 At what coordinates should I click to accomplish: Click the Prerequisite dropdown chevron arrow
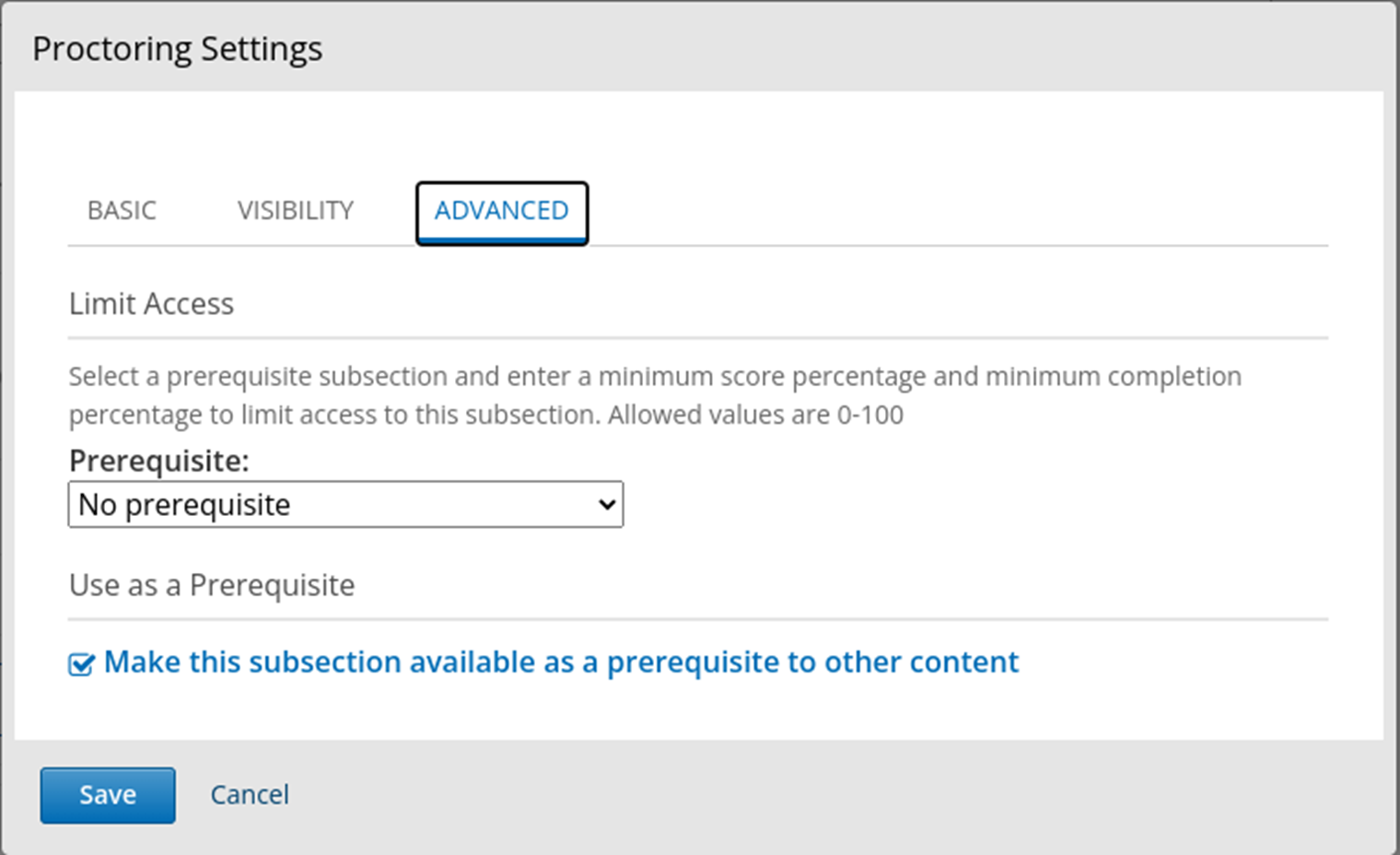coord(606,505)
